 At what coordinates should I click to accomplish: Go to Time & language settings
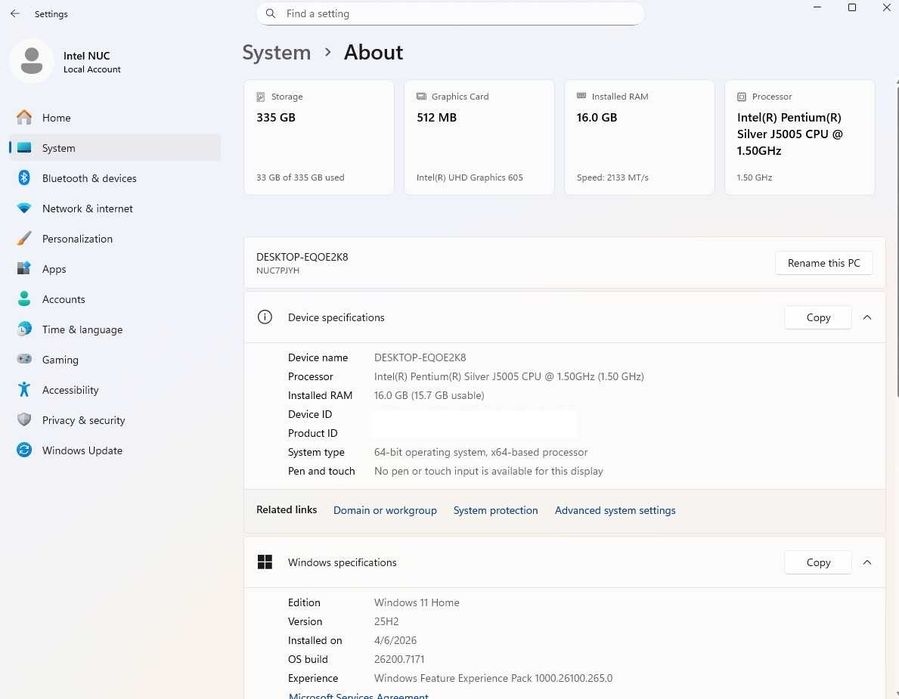point(82,330)
